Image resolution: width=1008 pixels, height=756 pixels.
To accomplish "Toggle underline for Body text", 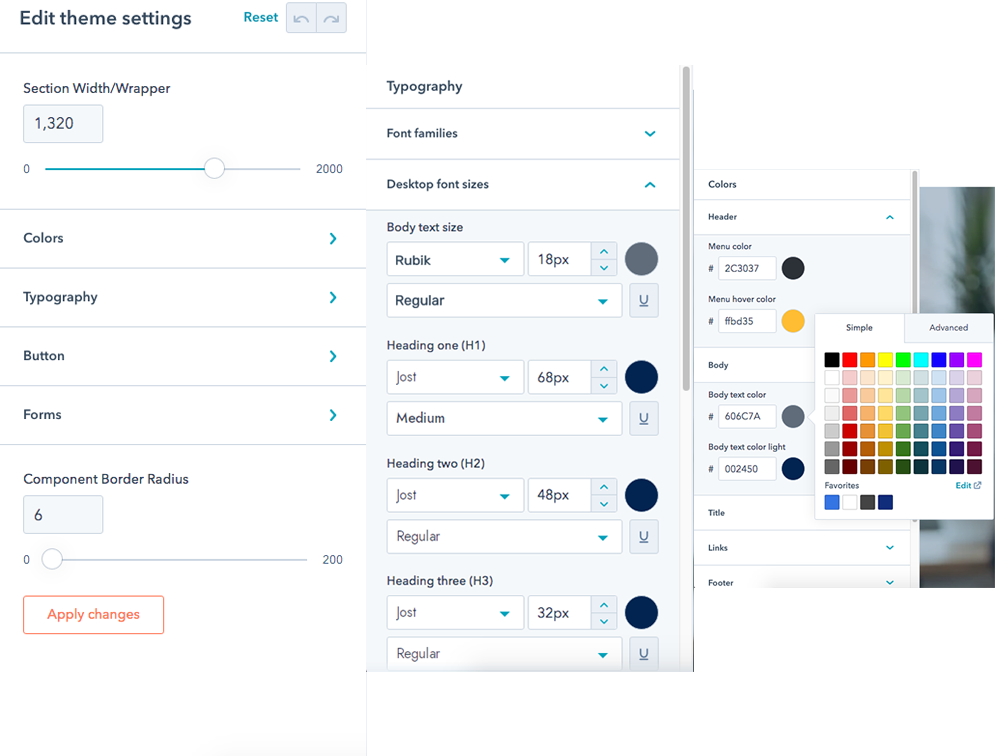I will click(643, 299).
